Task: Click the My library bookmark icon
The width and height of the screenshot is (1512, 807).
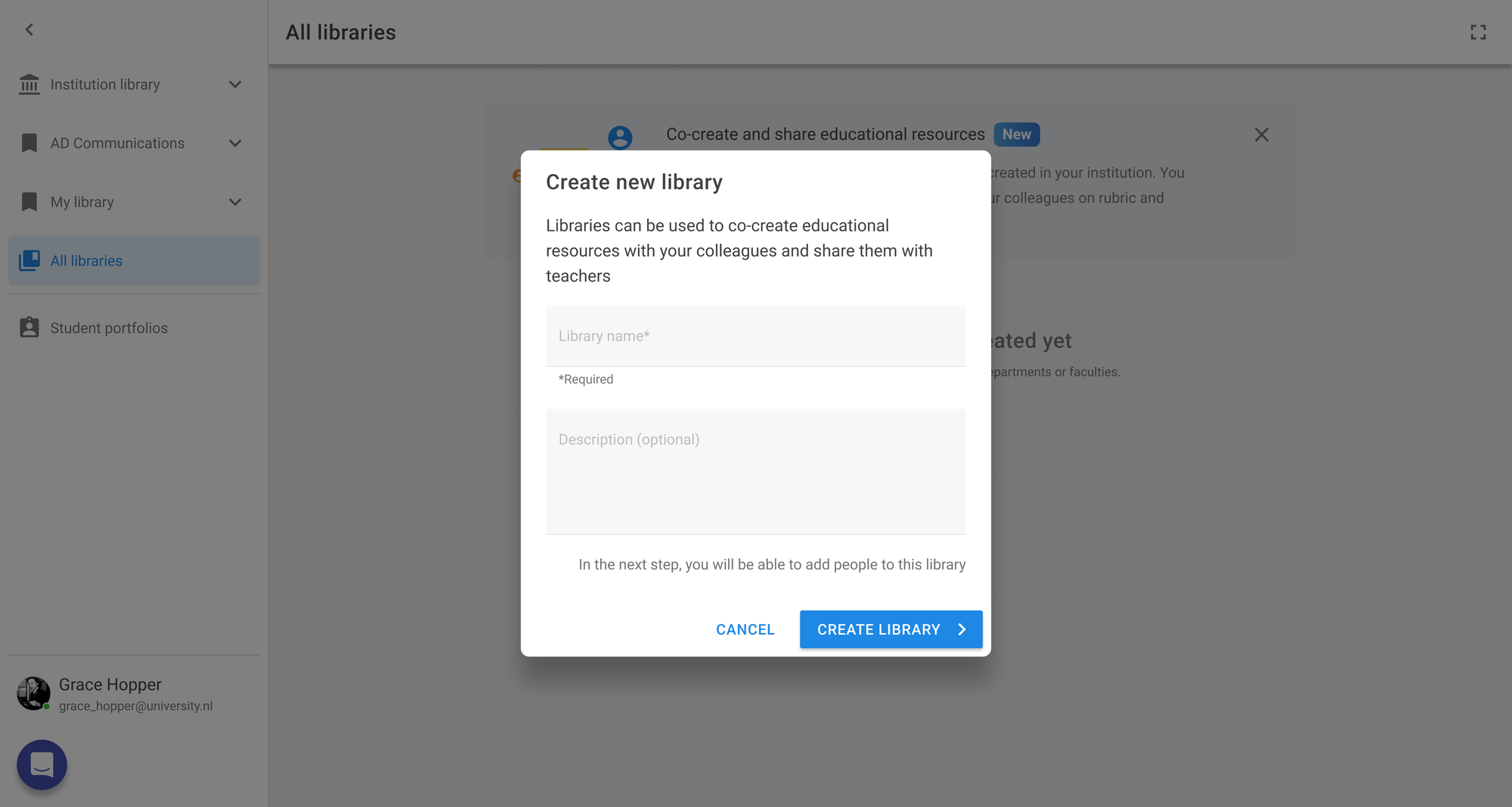Action: click(x=29, y=202)
